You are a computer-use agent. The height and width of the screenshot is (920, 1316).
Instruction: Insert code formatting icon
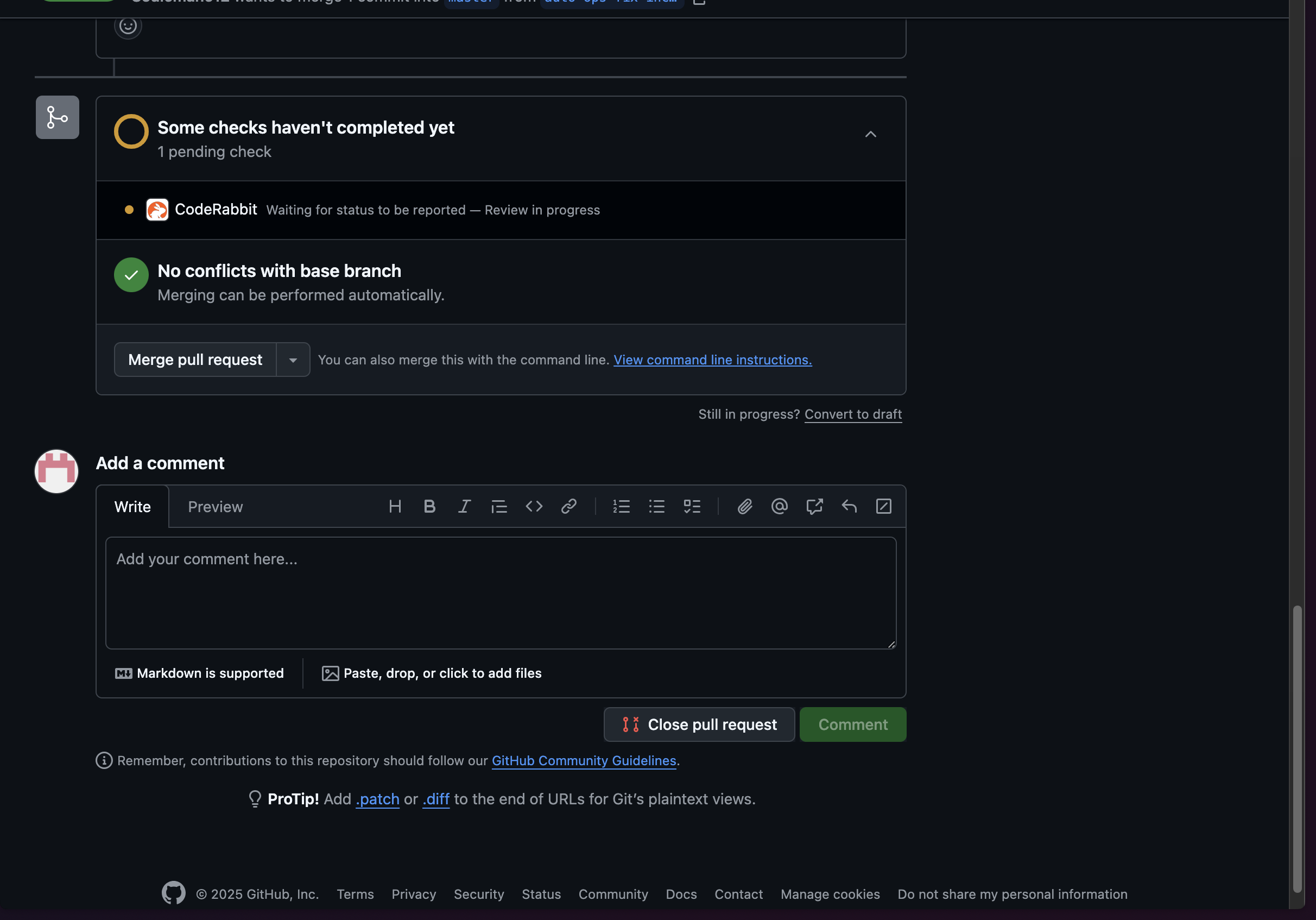point(534,507)
